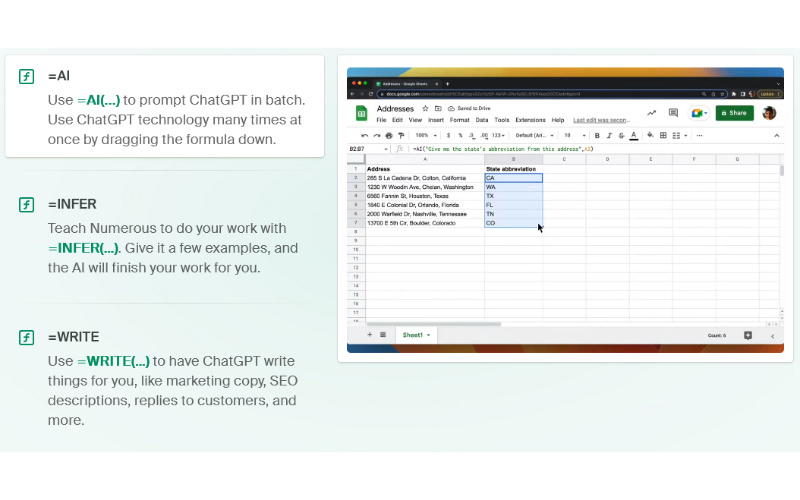Click the More toolbar options ellipsis
This screenshot has height=500, width=800.
[x=699, y=136]
